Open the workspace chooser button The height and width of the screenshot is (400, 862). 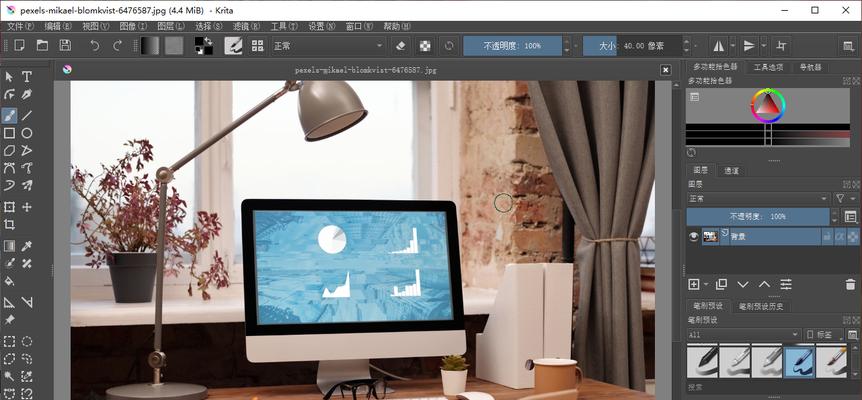pos(849,46)
